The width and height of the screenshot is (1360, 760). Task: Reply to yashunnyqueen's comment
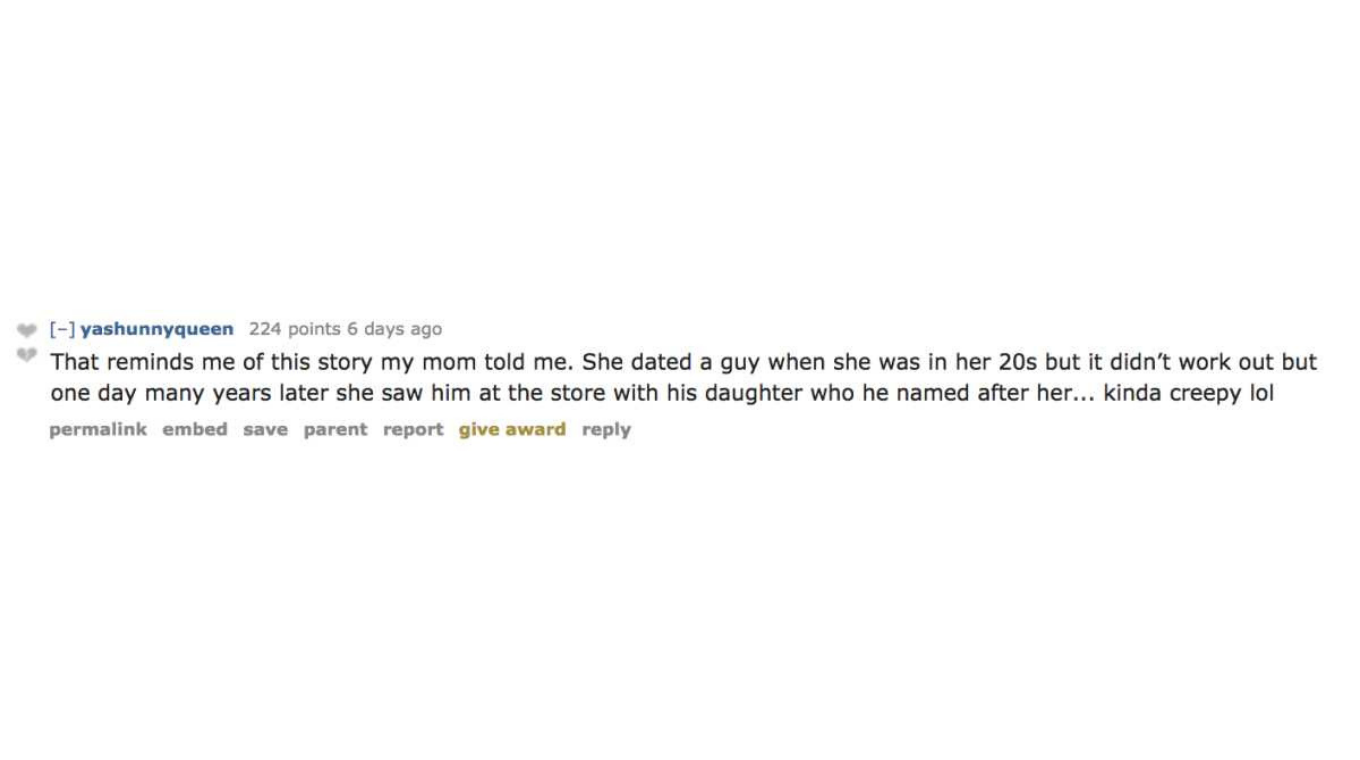pos(606,429)
